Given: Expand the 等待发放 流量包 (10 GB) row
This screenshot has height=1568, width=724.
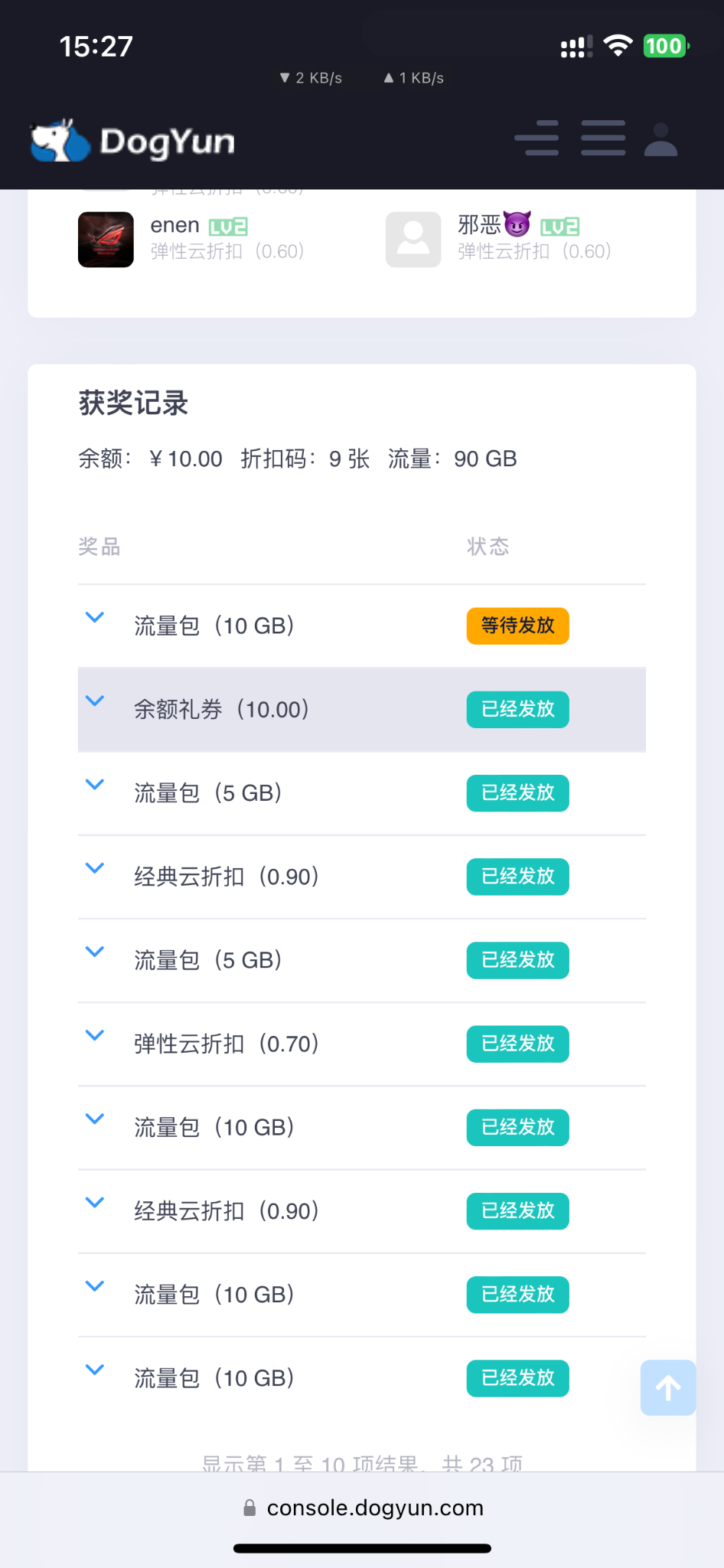Looking at the screenshot, I should [95, 617].
